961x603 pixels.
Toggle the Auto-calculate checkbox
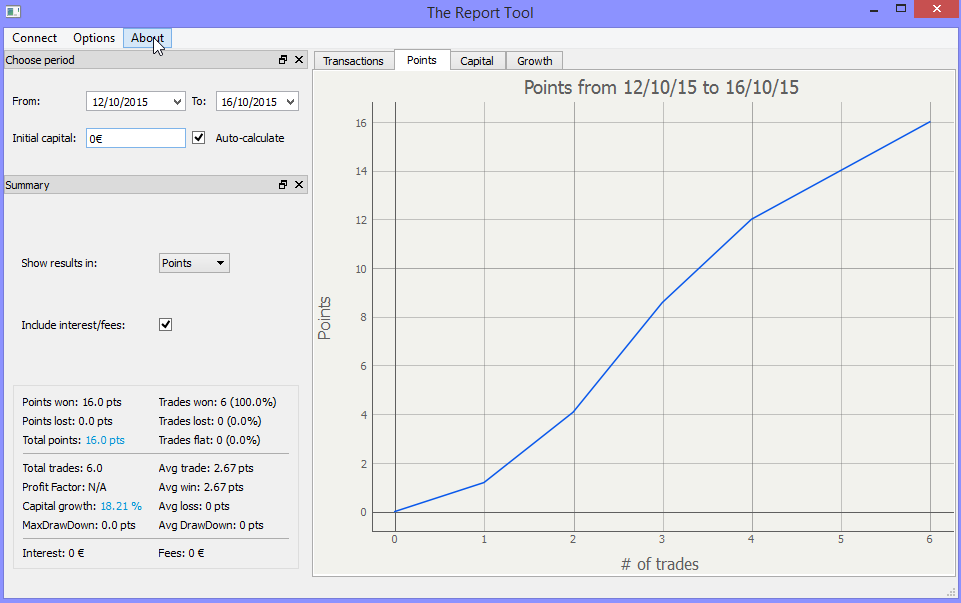199,138
